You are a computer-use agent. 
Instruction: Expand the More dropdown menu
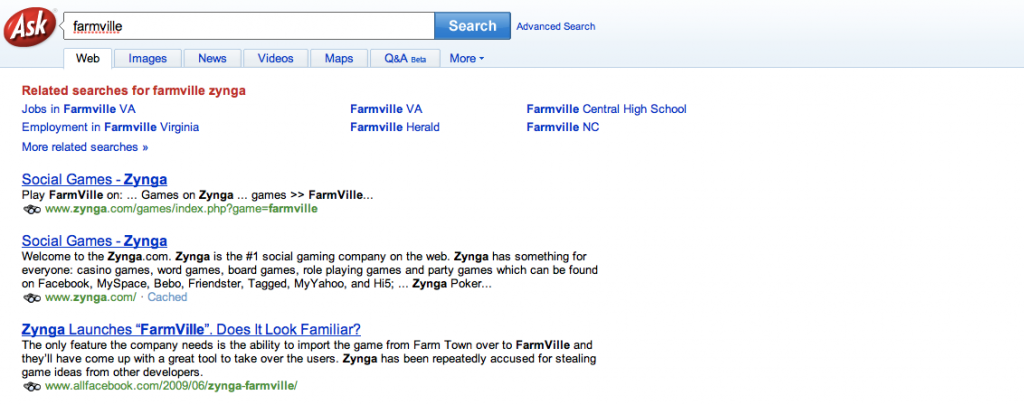[467, 59]
